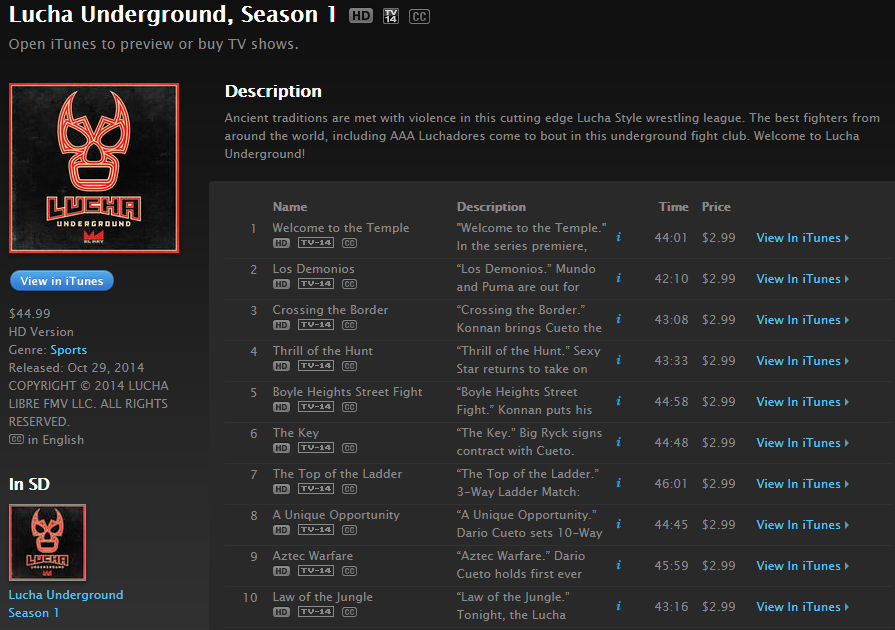Sort by the Price column header

click(x=716, y=207)
